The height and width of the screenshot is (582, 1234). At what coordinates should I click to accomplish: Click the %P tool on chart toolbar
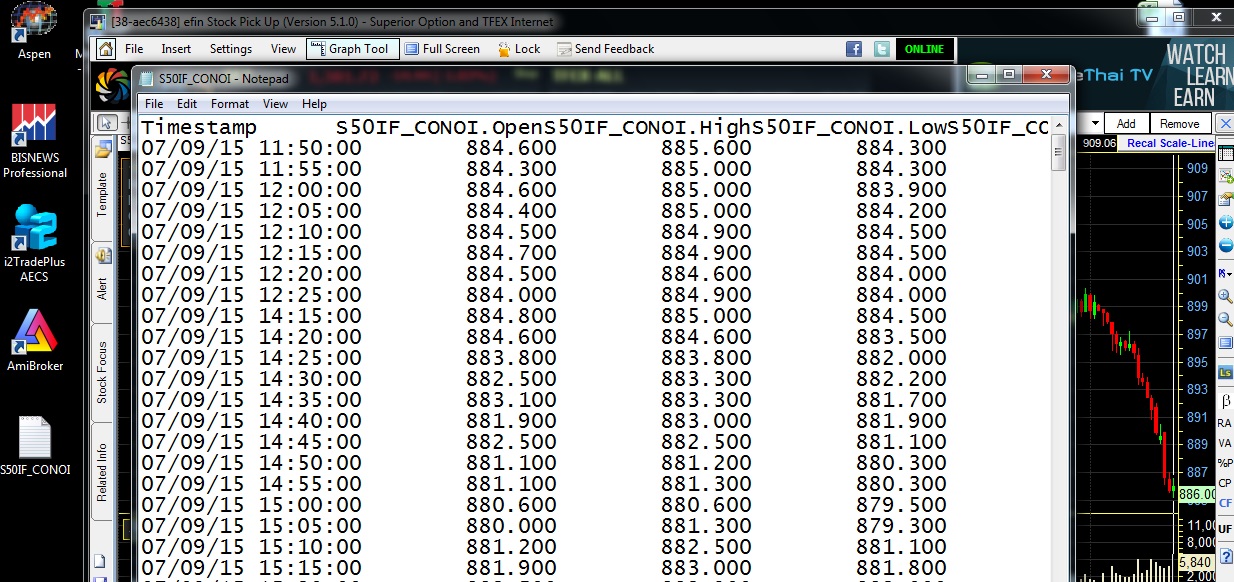[x=1225, y=463]
